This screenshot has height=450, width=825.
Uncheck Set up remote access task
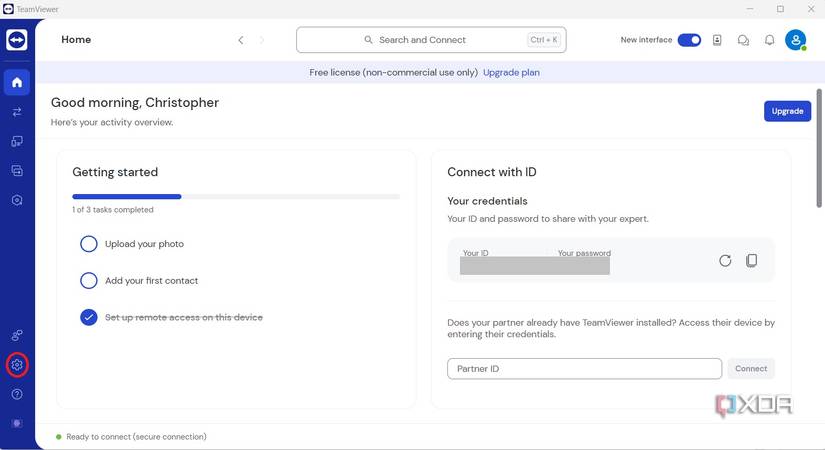pos(88,317)
